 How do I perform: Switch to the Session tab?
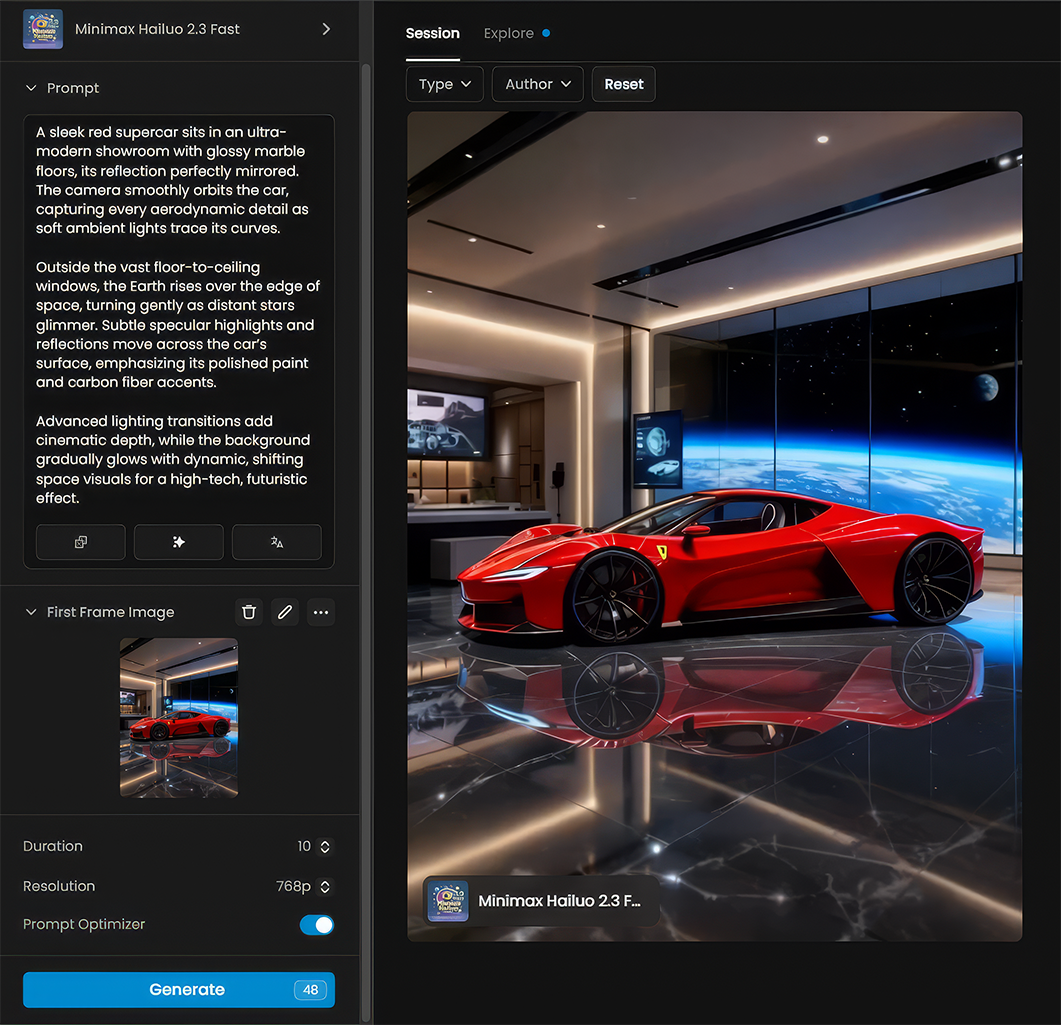coord(432,33)
